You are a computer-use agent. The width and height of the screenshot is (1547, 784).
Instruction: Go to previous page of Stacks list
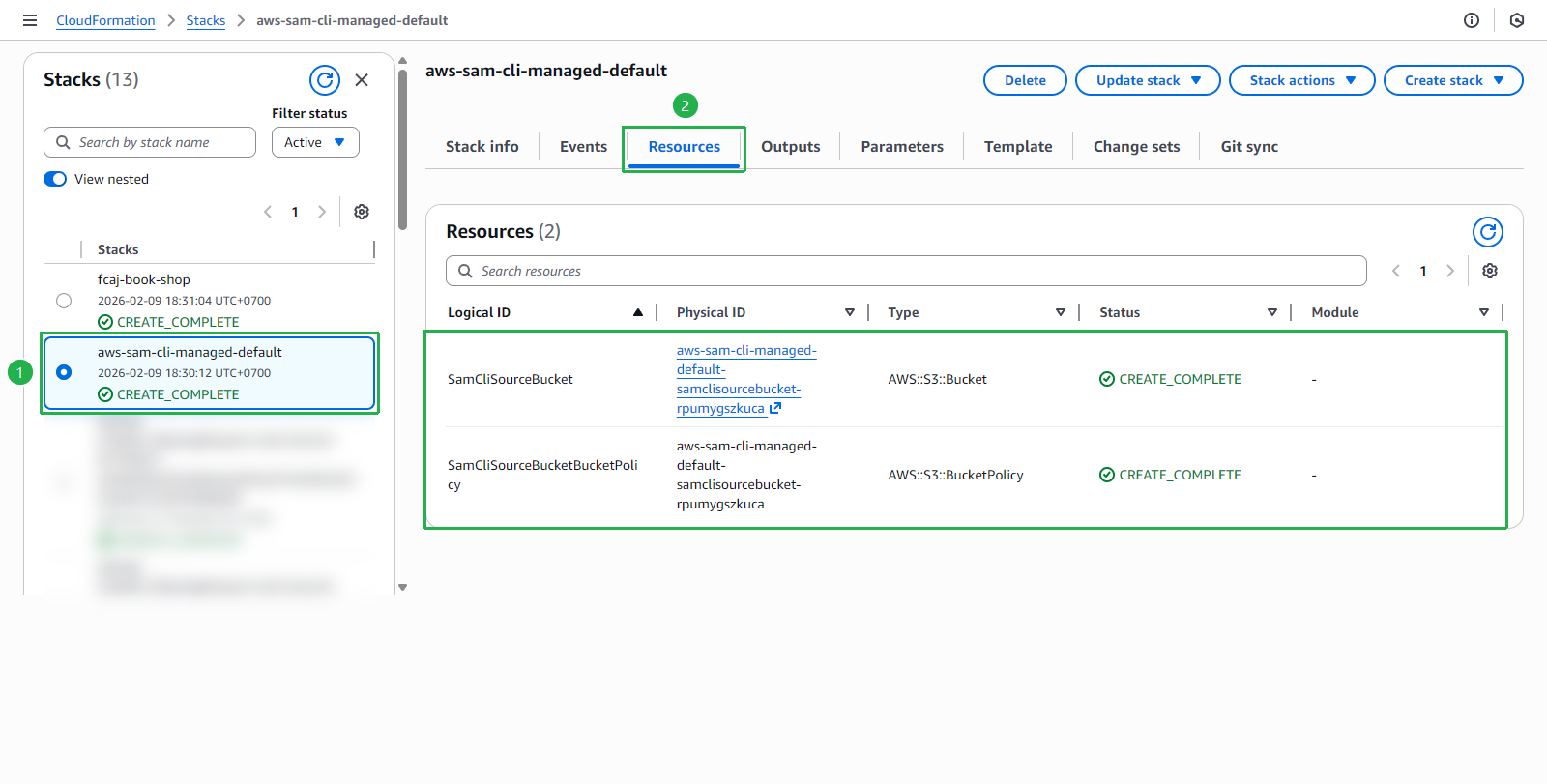(x=268, y=212)
